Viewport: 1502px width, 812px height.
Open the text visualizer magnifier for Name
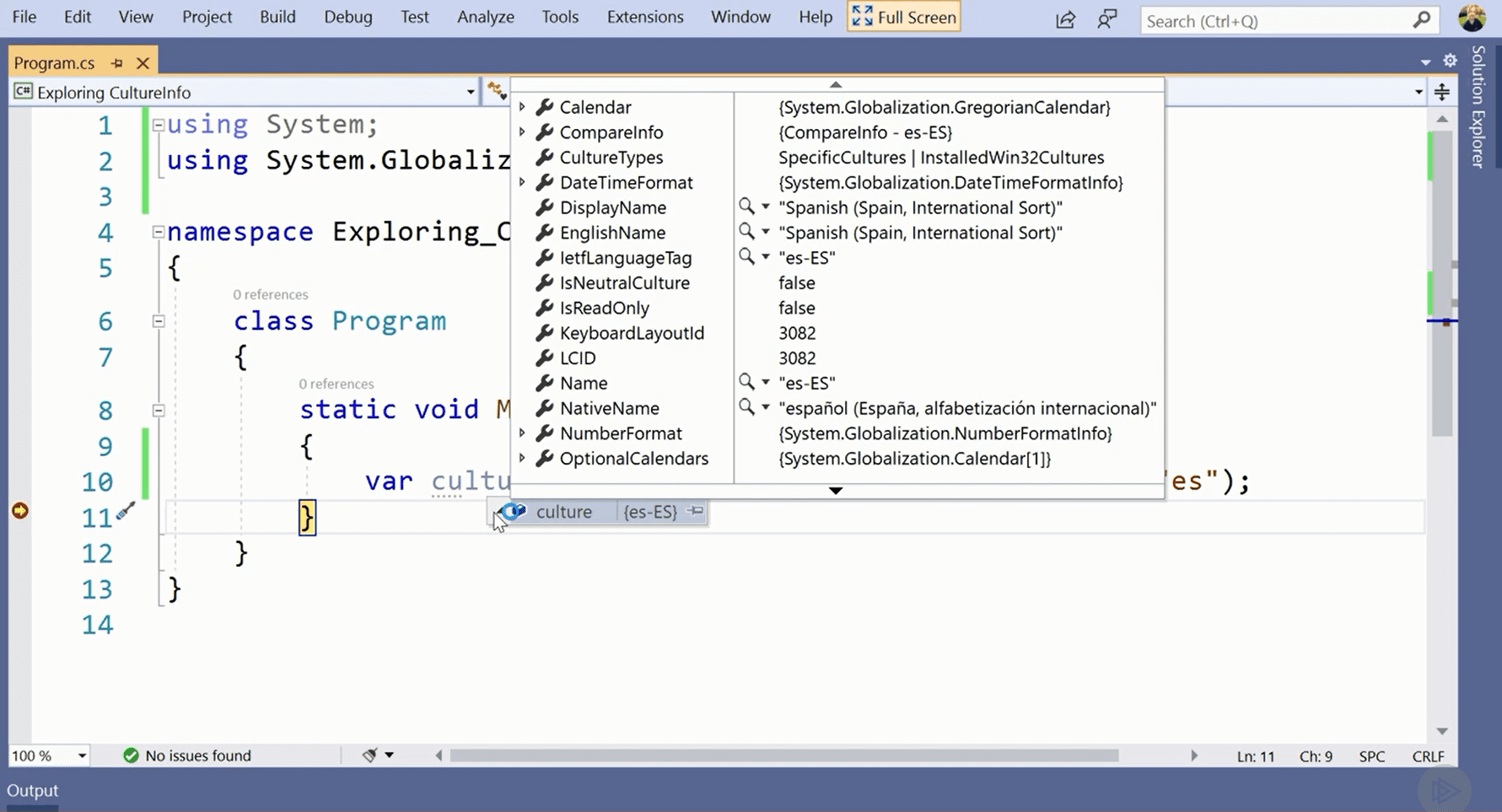[746, 382]
